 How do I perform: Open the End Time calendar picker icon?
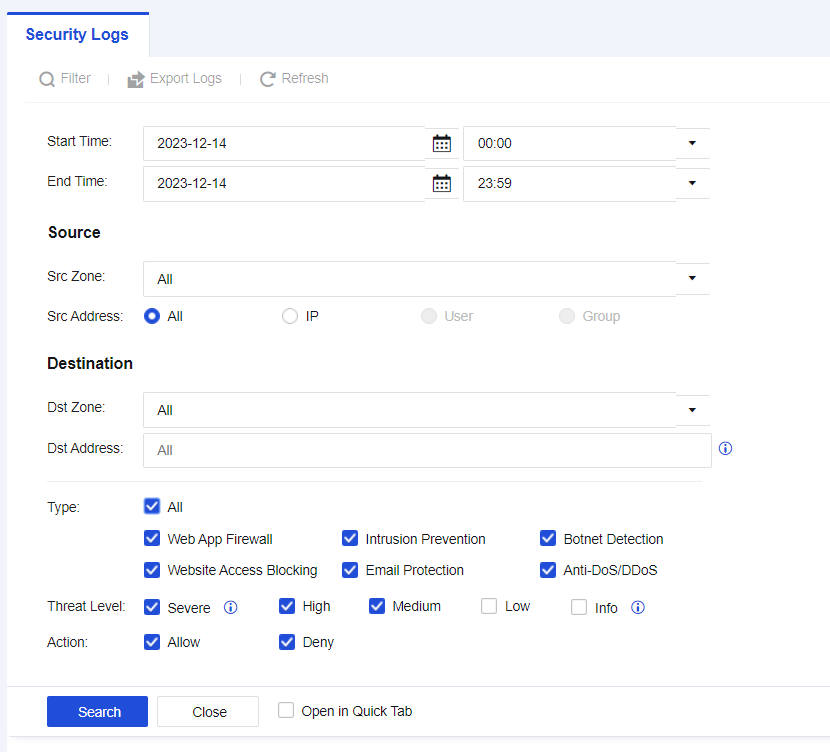pyautogui.click(x=441, y=183)
